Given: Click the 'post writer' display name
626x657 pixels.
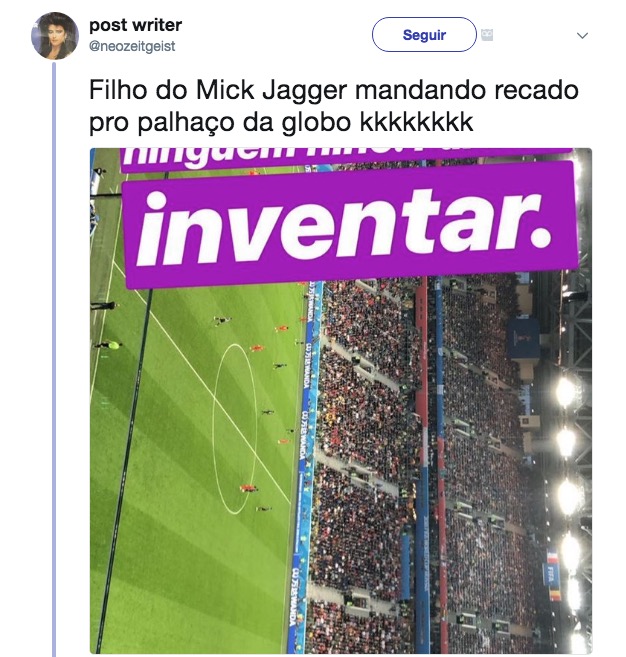Looking at the screenshot, I should 135,25.
